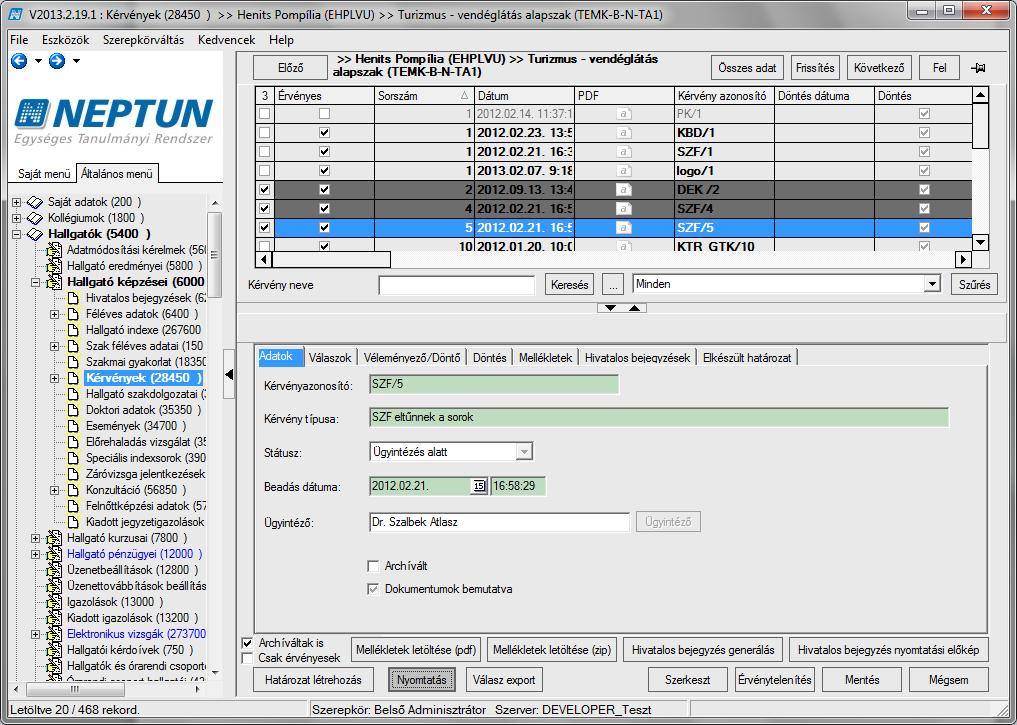Open the back history dropdown arrow

coord(38,61)
